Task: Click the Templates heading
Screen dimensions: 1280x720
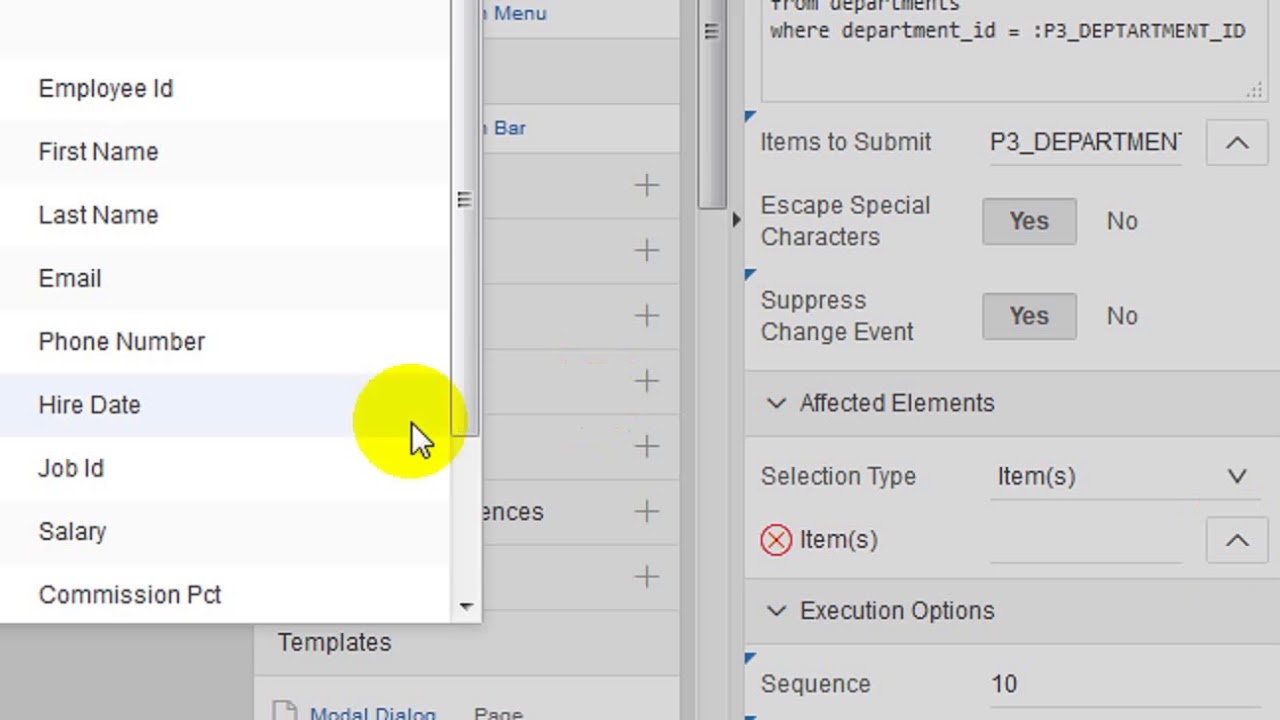Action: 335,643
